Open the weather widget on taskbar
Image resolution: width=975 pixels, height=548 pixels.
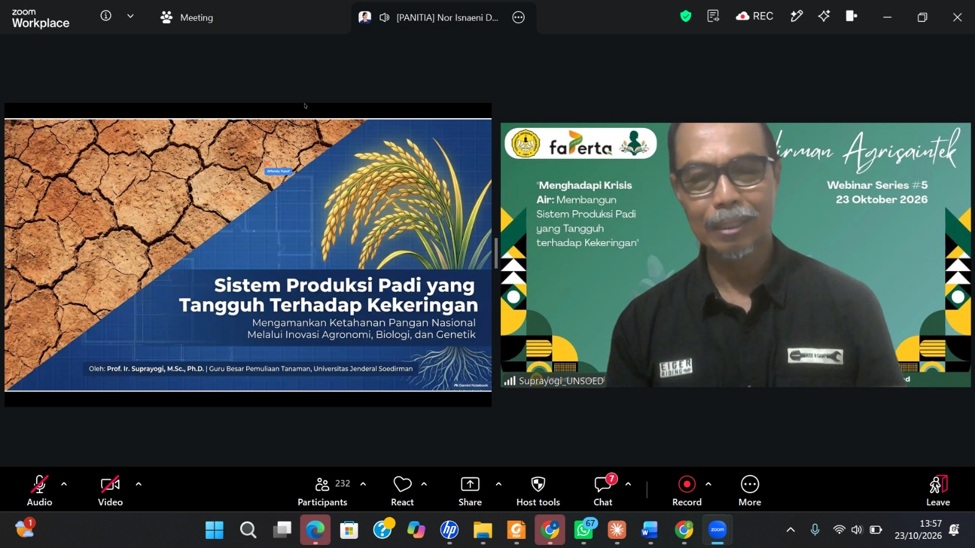[x=25, y=529]
